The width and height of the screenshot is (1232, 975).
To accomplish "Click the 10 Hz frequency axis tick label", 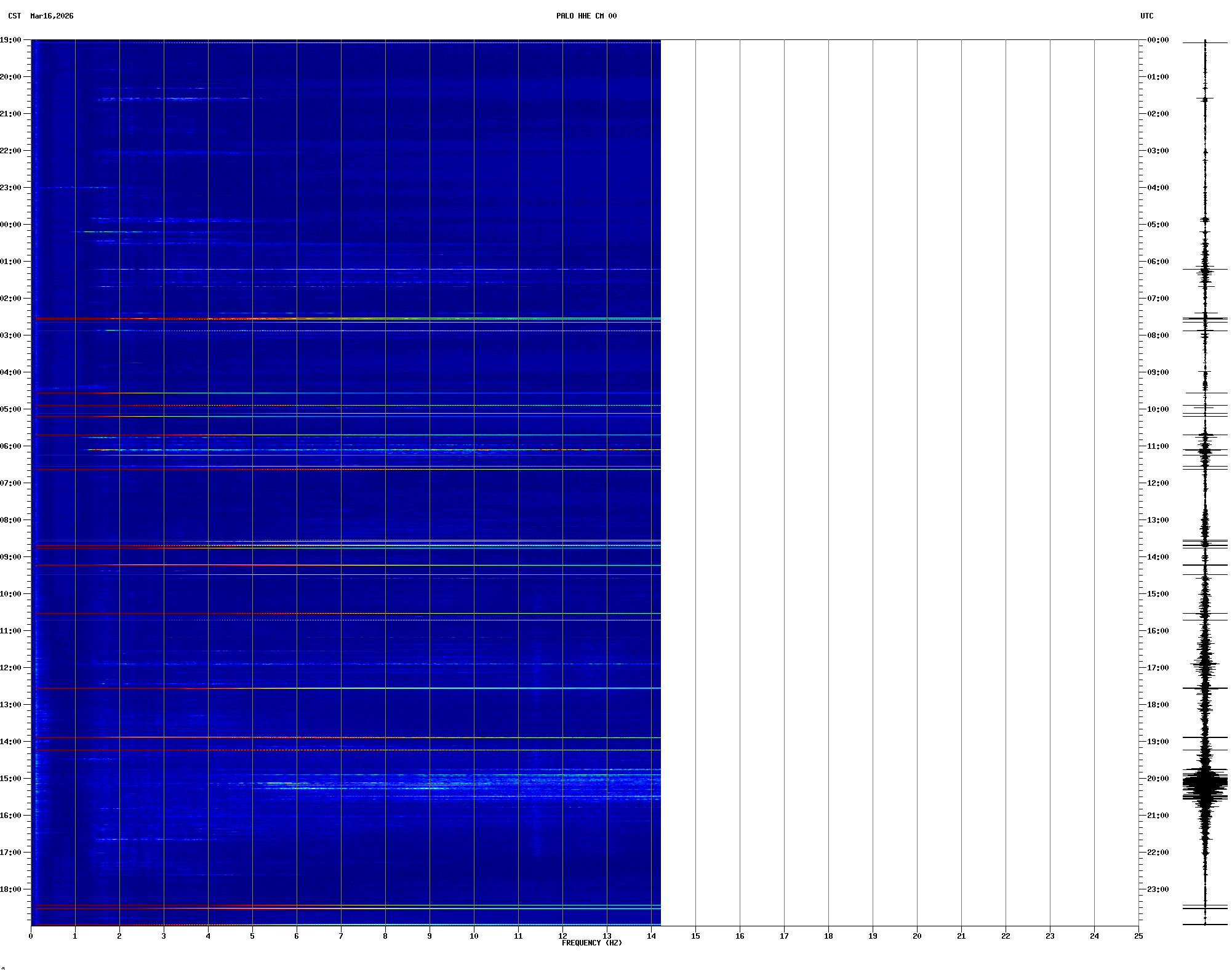I will [474, 936].
